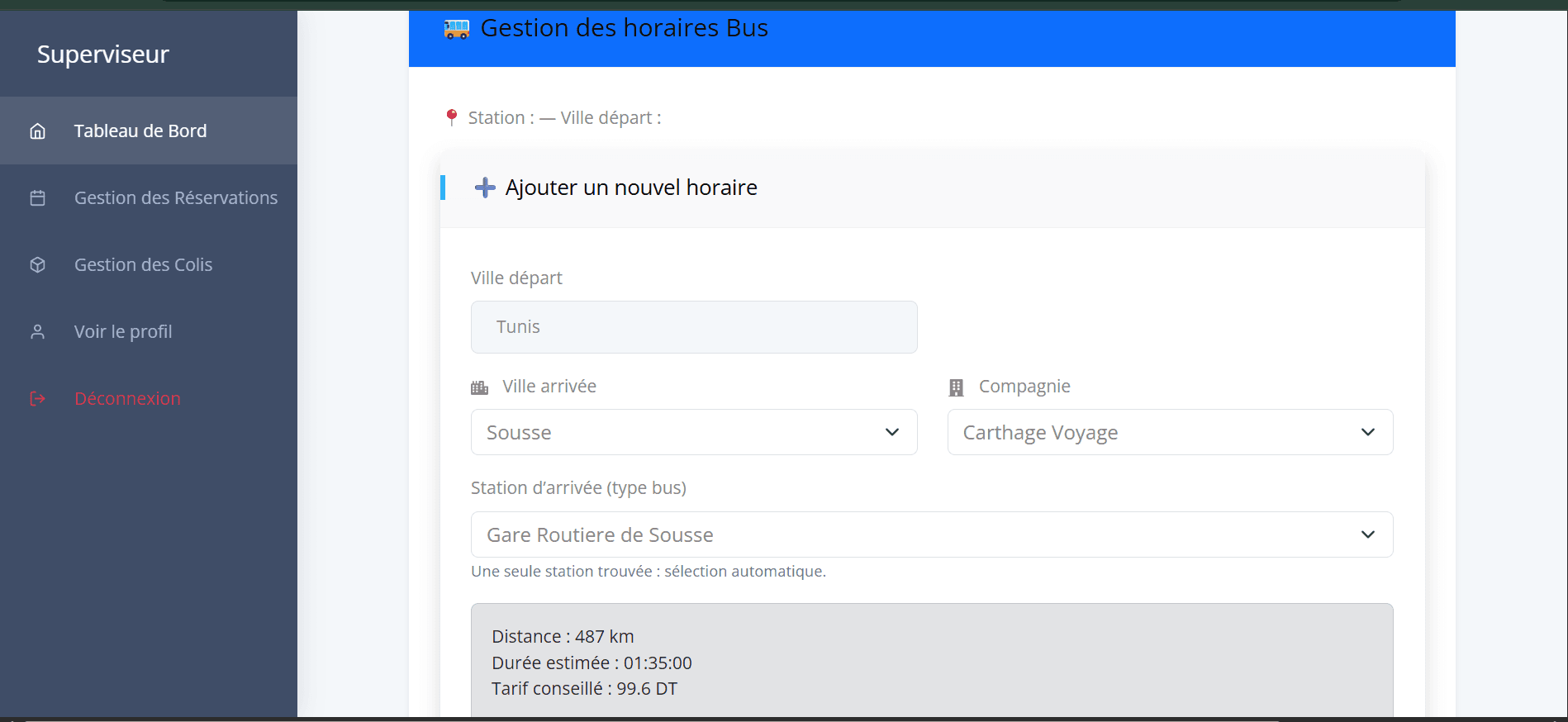The width and height of the screenshot is (1568, 722).
Task: Click the red pin icon beside Station
Action: 451,117
